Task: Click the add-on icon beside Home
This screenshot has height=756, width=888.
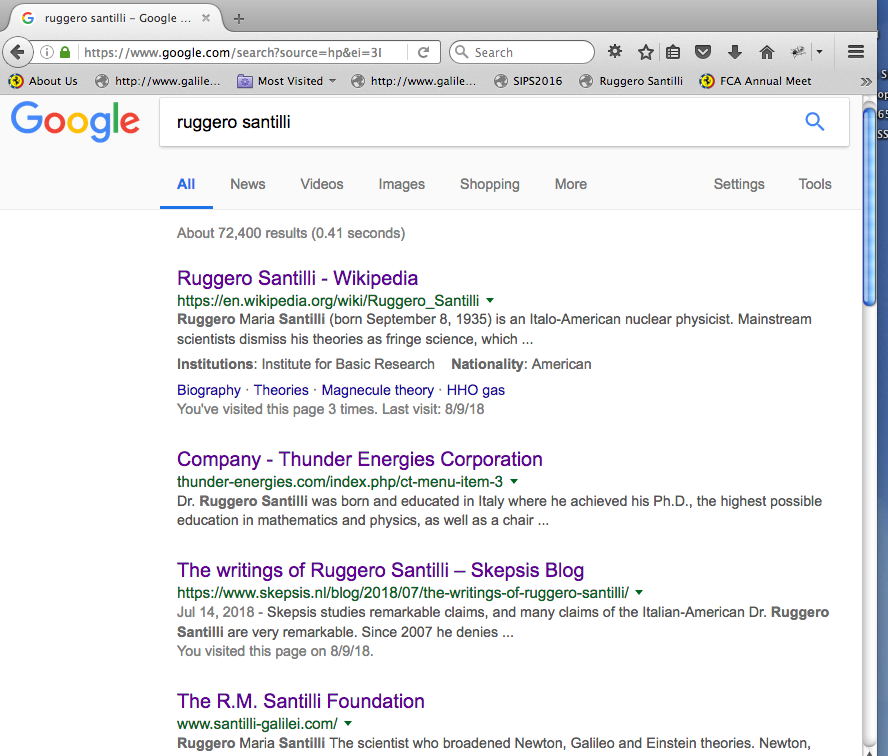Action: point(798,53)
